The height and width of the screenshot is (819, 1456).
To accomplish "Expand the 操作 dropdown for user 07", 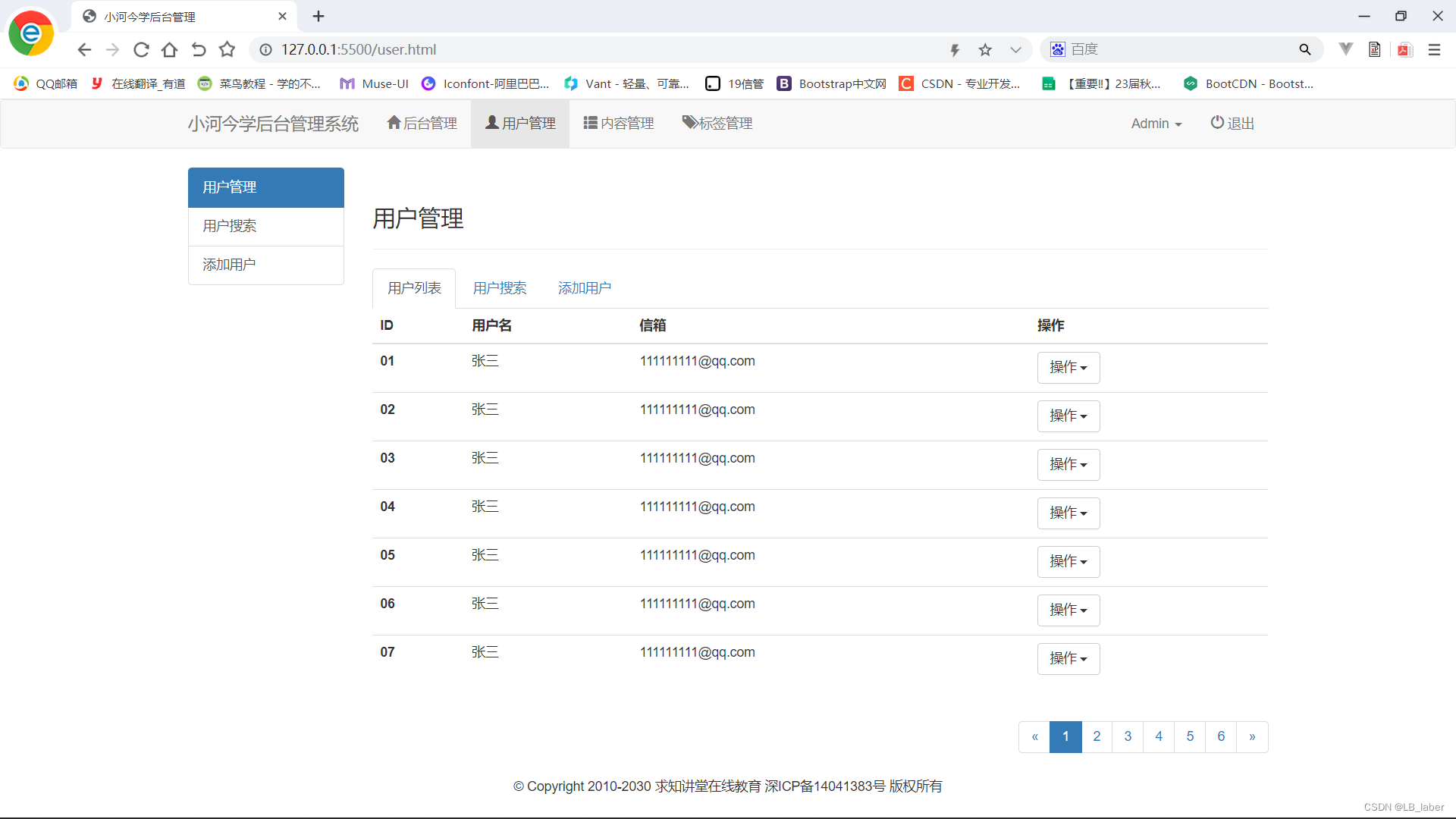I will (1068, 659).
